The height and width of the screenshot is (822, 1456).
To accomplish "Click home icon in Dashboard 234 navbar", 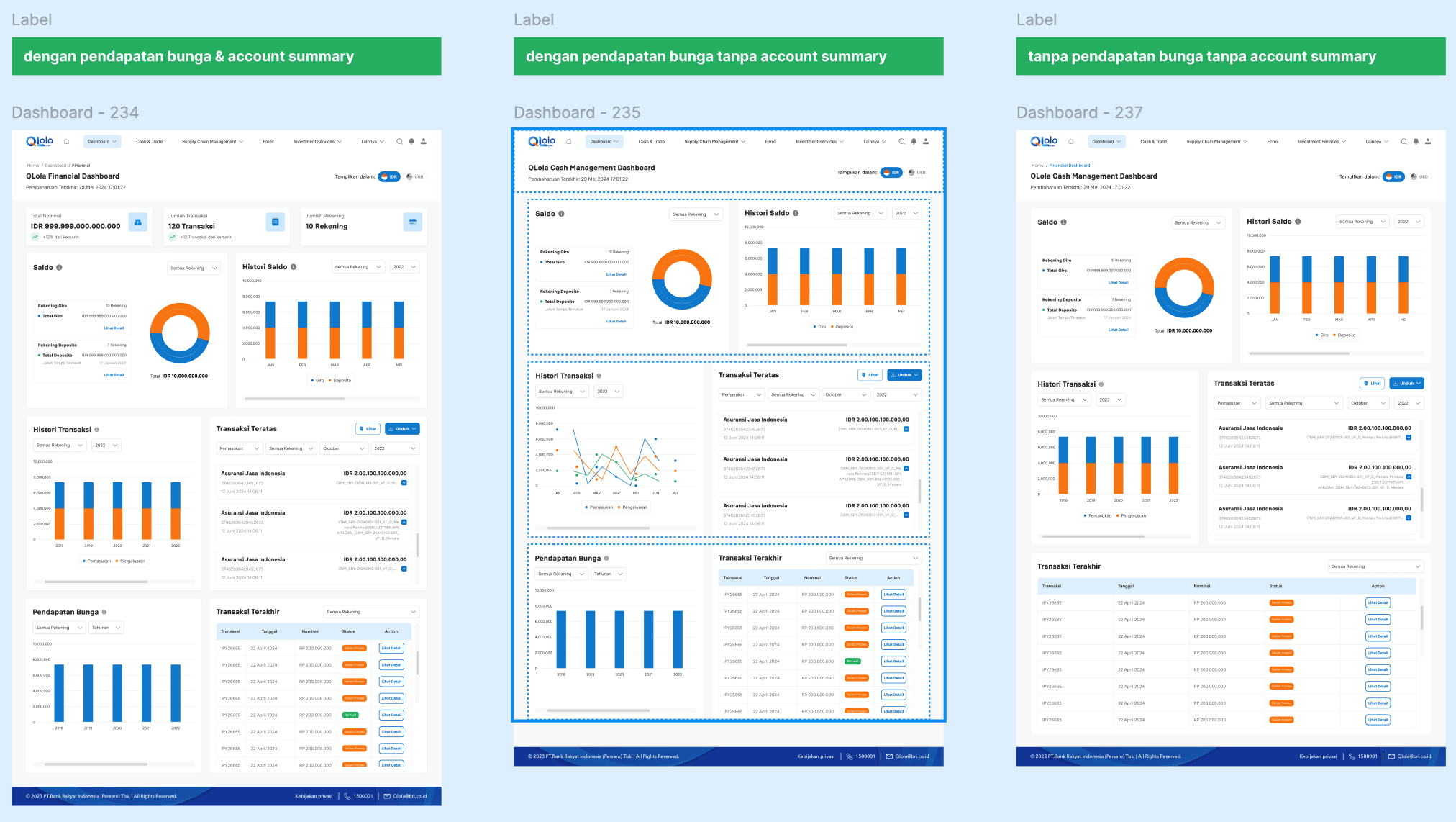I will tap(67, 142).
